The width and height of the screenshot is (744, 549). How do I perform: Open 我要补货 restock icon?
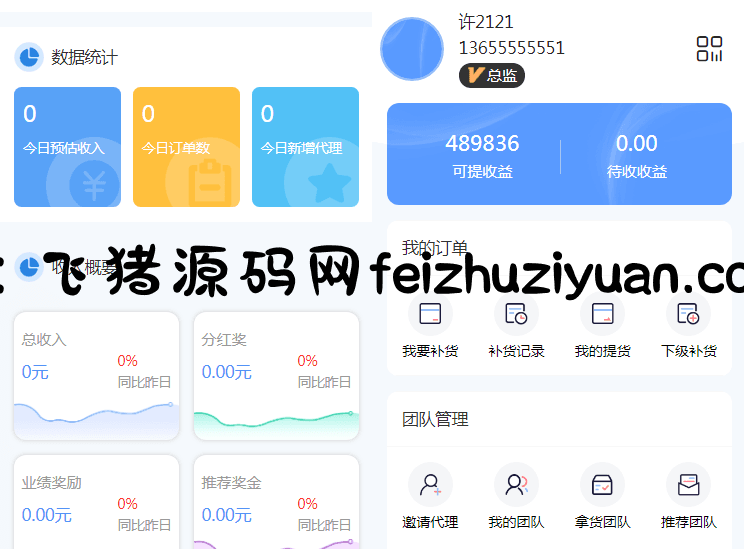tap(430, 314)
